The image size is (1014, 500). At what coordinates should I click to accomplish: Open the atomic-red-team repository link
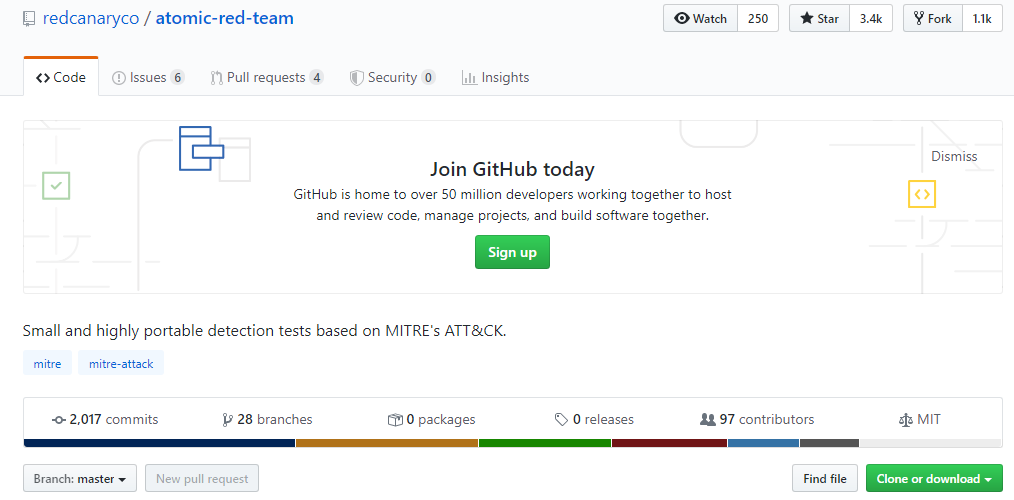[x=224, y=18]
